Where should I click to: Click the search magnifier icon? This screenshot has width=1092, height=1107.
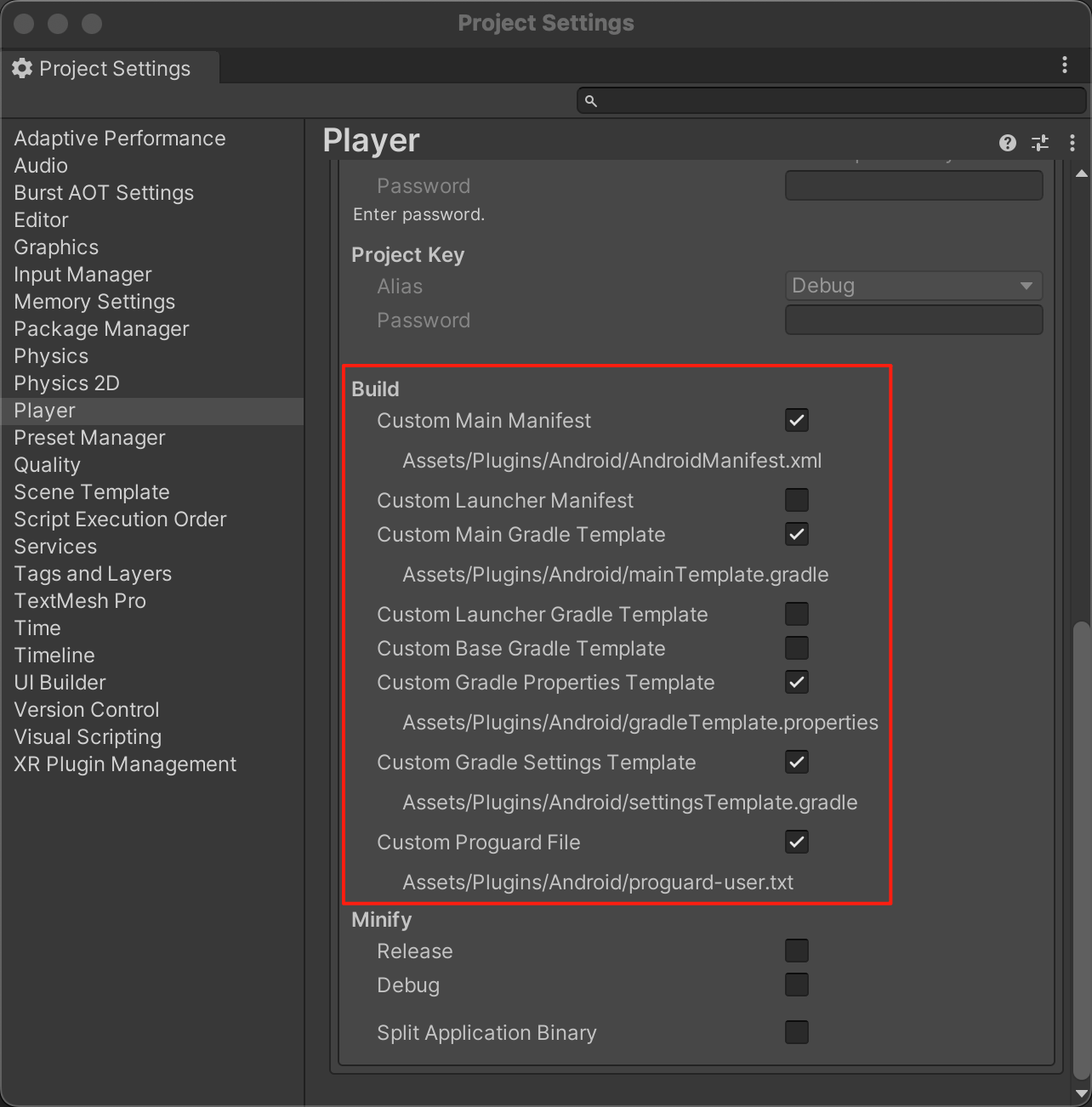(x=591, y=101)
